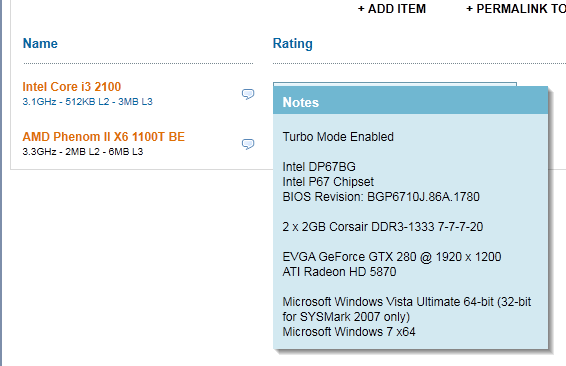Select the Intel DP67BG note line
Image resolution: width=566 pixels, height=366 pixels.
coord(319,167)
